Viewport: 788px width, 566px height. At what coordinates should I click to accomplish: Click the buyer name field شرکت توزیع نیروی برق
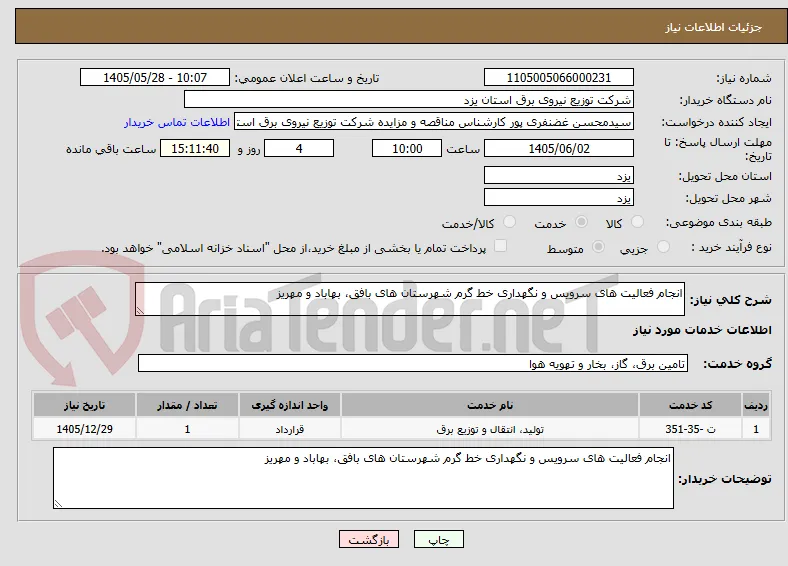coord(409,100)
